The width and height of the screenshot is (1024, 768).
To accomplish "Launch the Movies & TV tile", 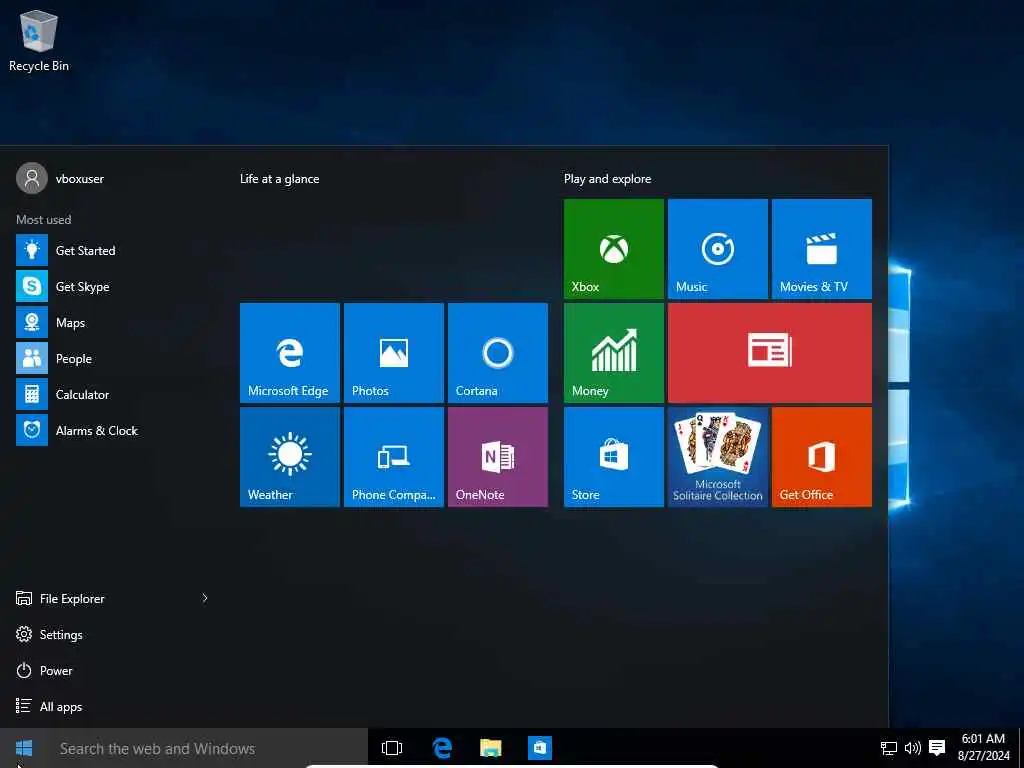I will [x=822, y=249].
